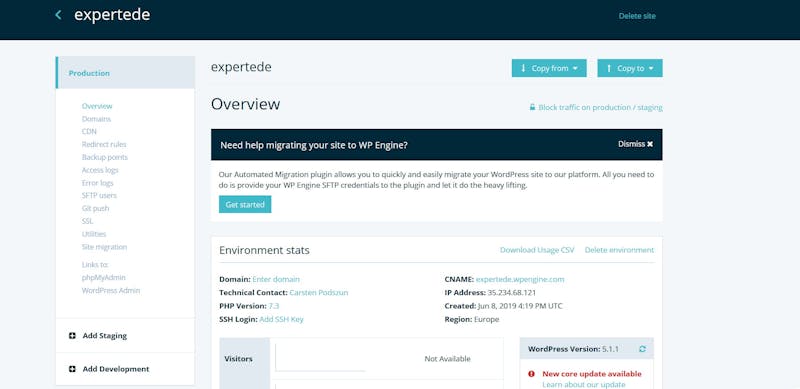The width and height of the screenshot is (800, 389).
Task: Open the CDN section
Action: (89, 132)
